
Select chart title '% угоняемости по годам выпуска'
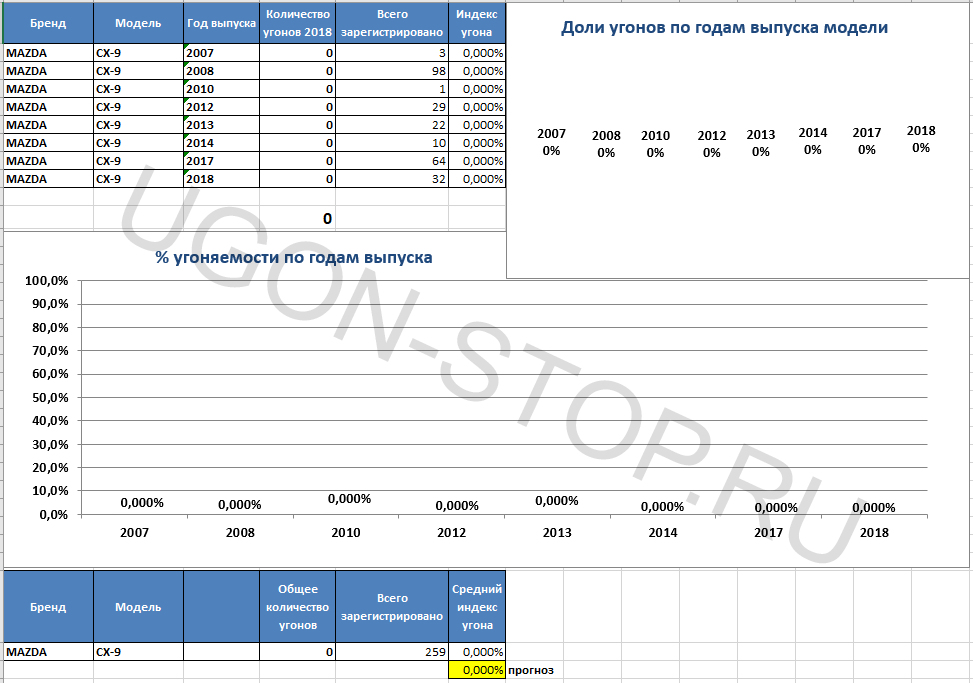point(294,257)
